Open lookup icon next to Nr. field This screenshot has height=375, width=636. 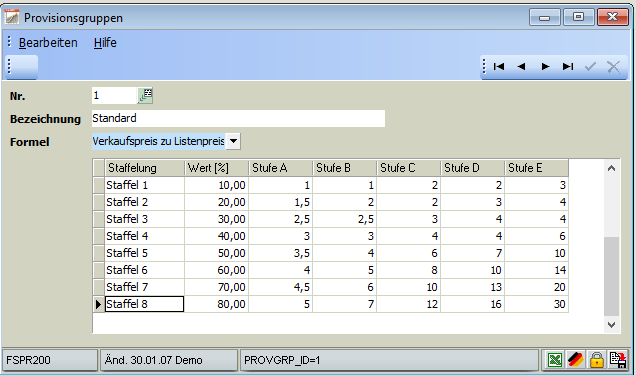pos(145,96)
